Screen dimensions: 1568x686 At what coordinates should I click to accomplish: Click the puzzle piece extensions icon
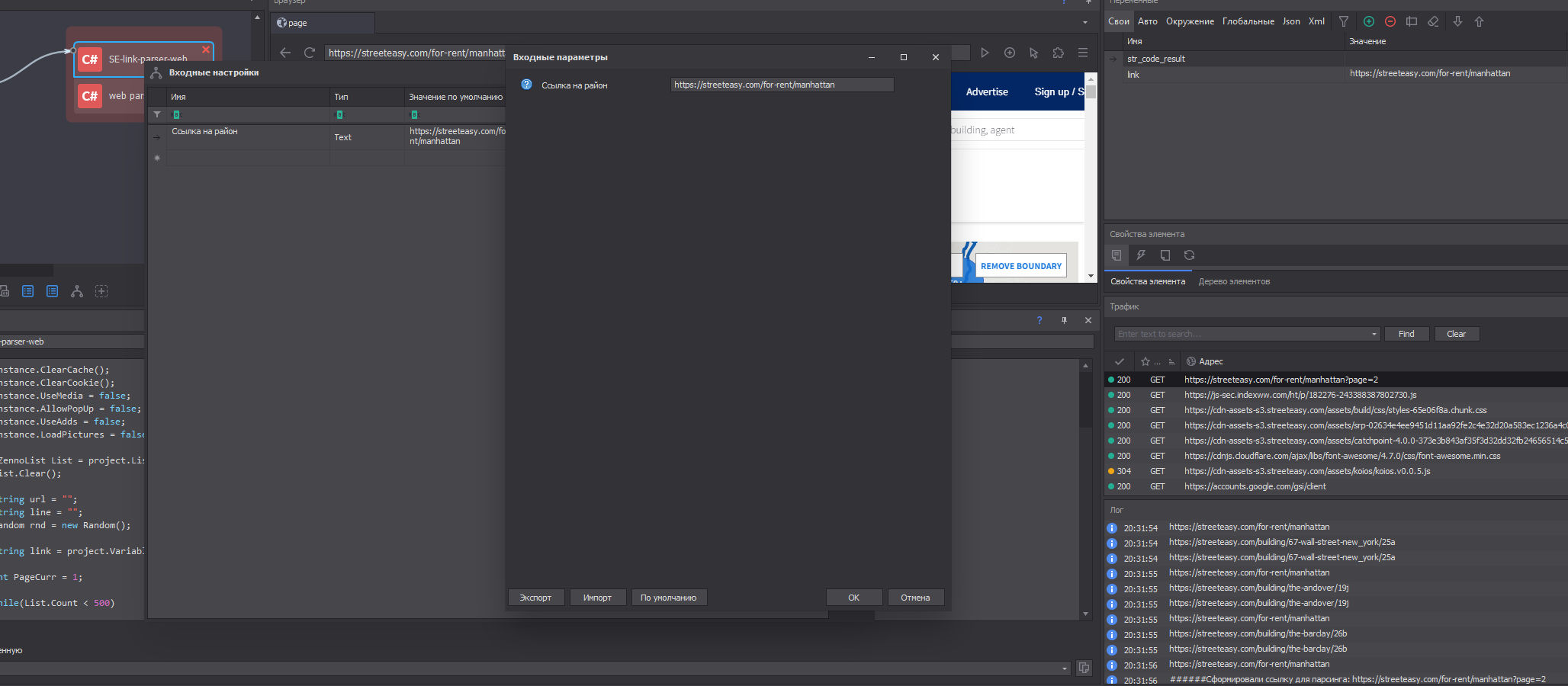[x=1058, y=53]
